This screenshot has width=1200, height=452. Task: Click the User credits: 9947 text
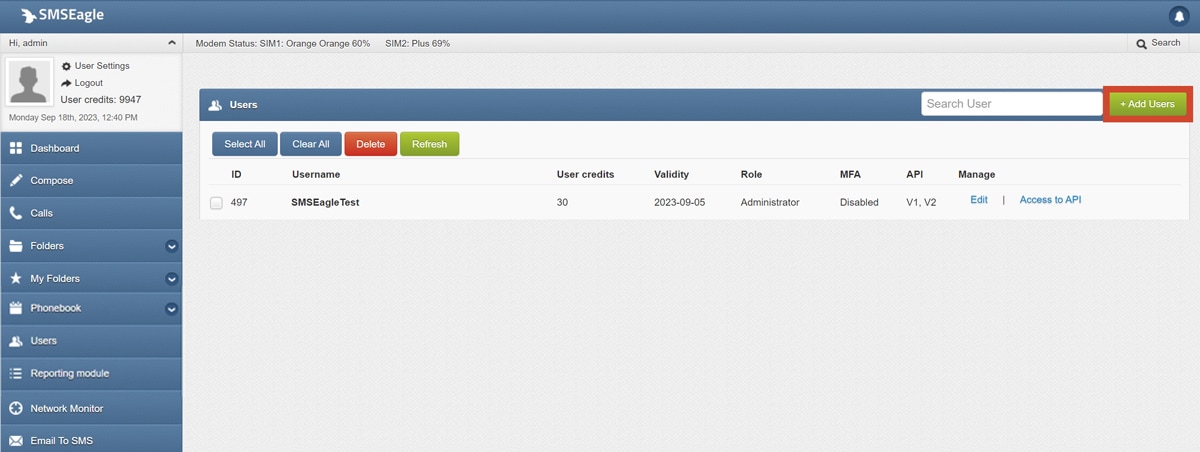click(101, 100)
